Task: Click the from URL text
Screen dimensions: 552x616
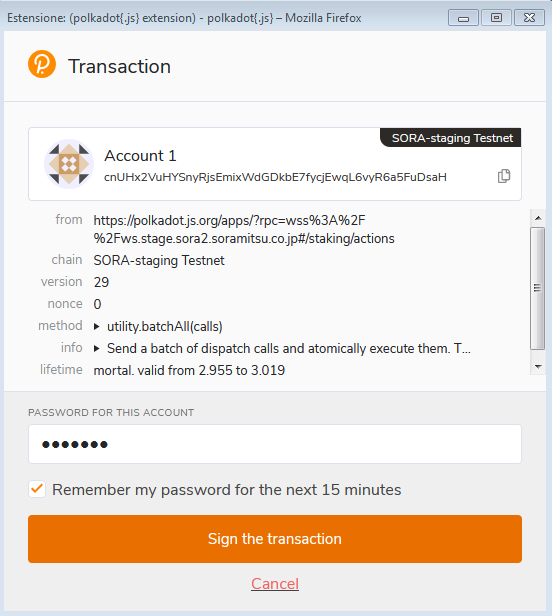Action: (x=244, y=229)
